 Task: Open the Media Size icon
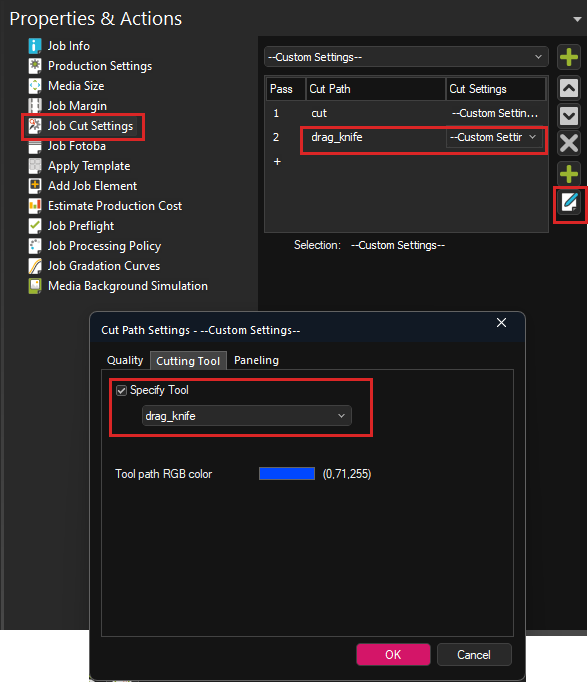pyautogui.click(x=35, y=86)
